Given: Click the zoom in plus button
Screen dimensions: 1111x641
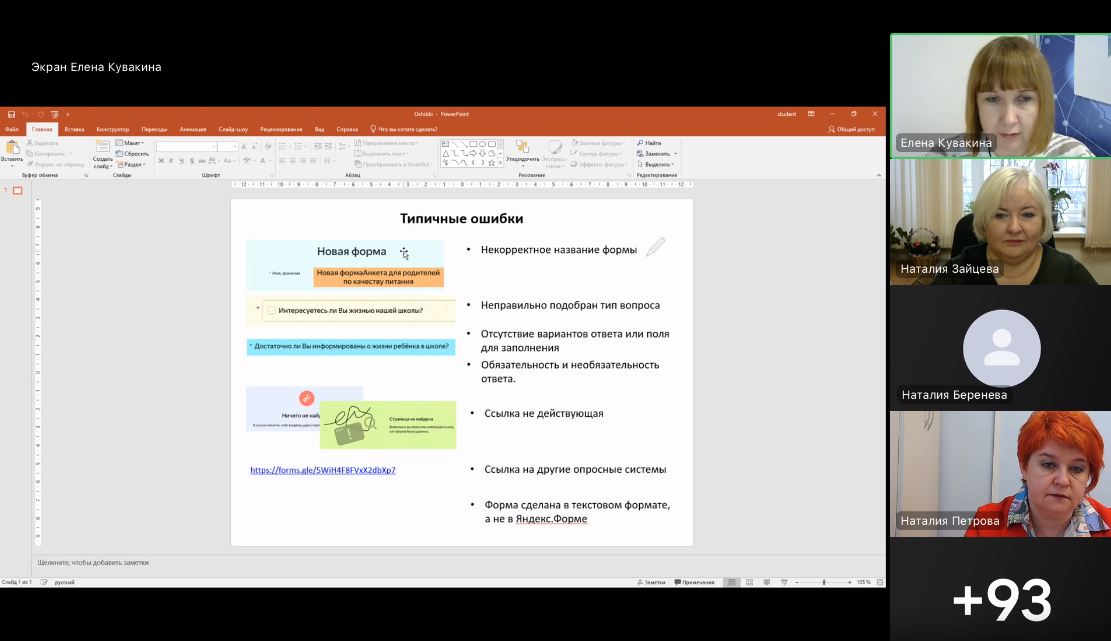Looking at the screenshot, I should 850,582.
